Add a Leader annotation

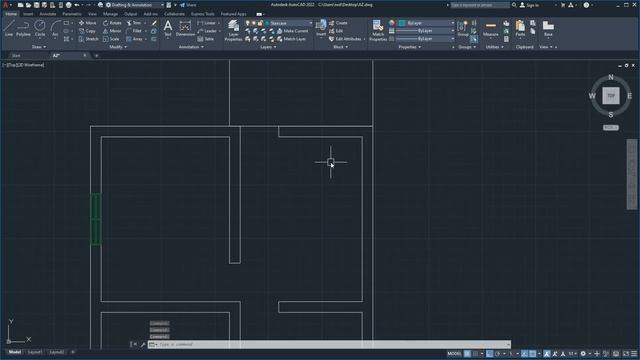pos(207,31)
